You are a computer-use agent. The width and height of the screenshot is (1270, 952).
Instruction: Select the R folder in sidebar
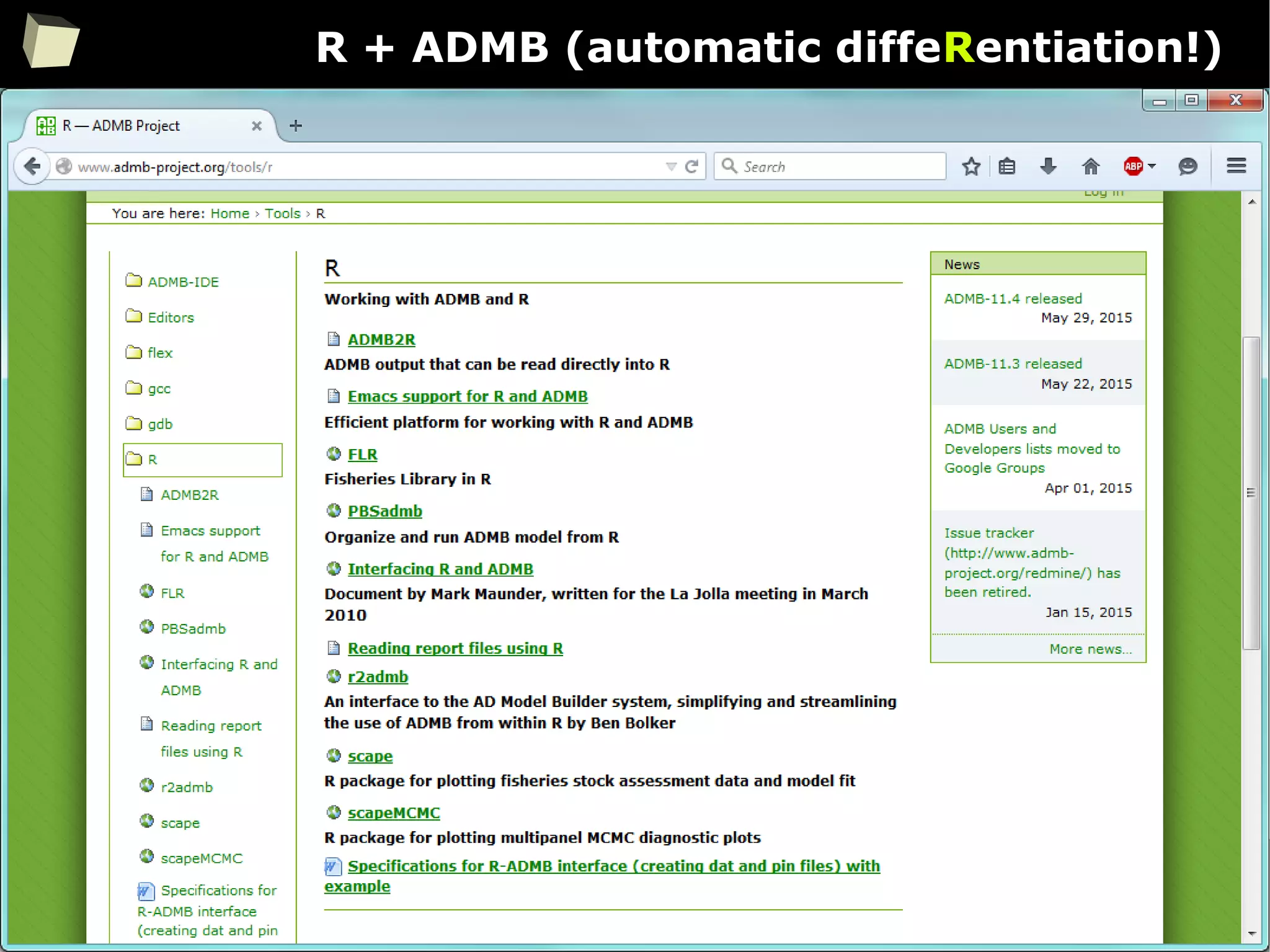[203, 460]
